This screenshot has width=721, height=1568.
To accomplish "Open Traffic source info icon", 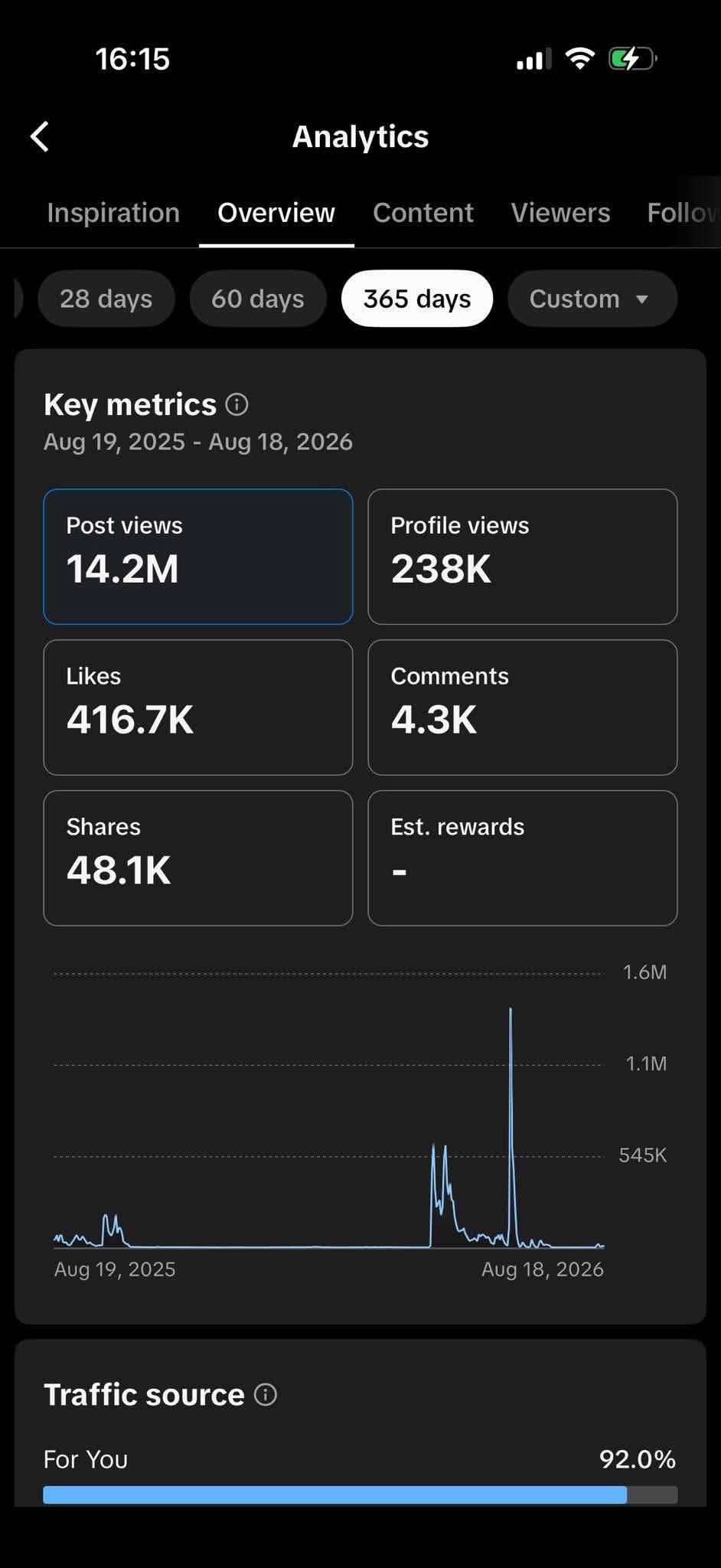I will point(266,1394).
